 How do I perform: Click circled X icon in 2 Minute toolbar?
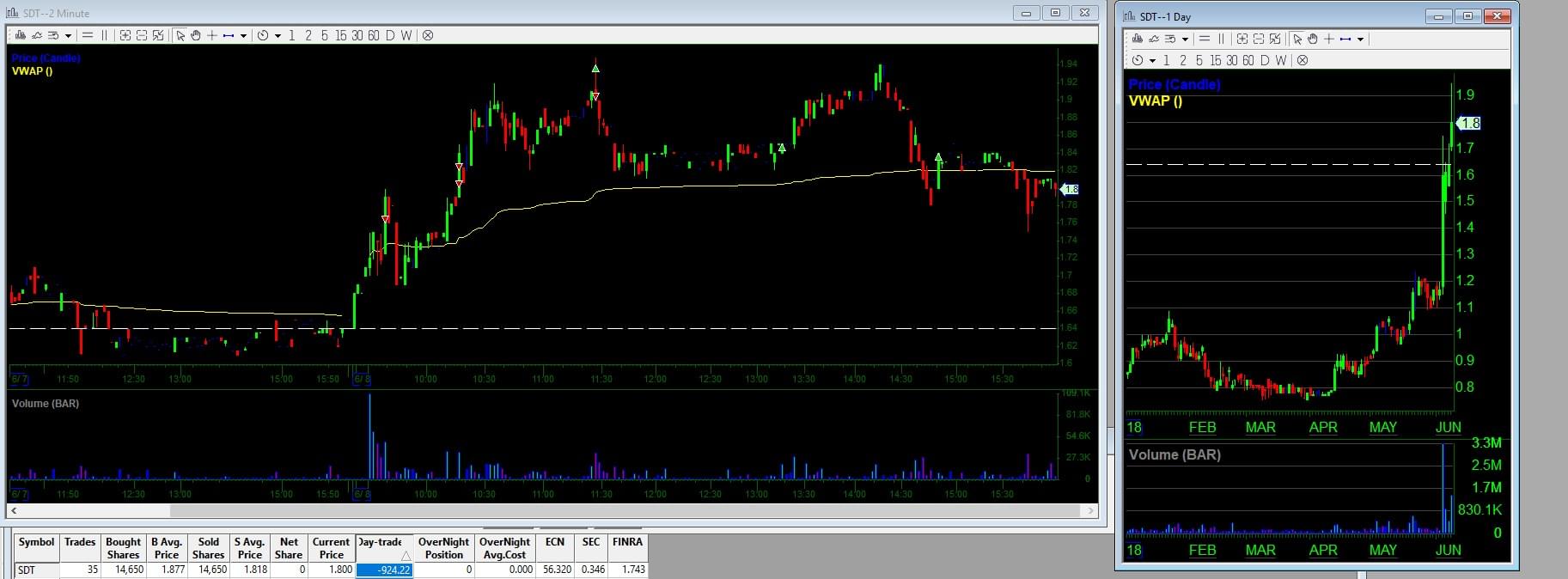(428, 35)
